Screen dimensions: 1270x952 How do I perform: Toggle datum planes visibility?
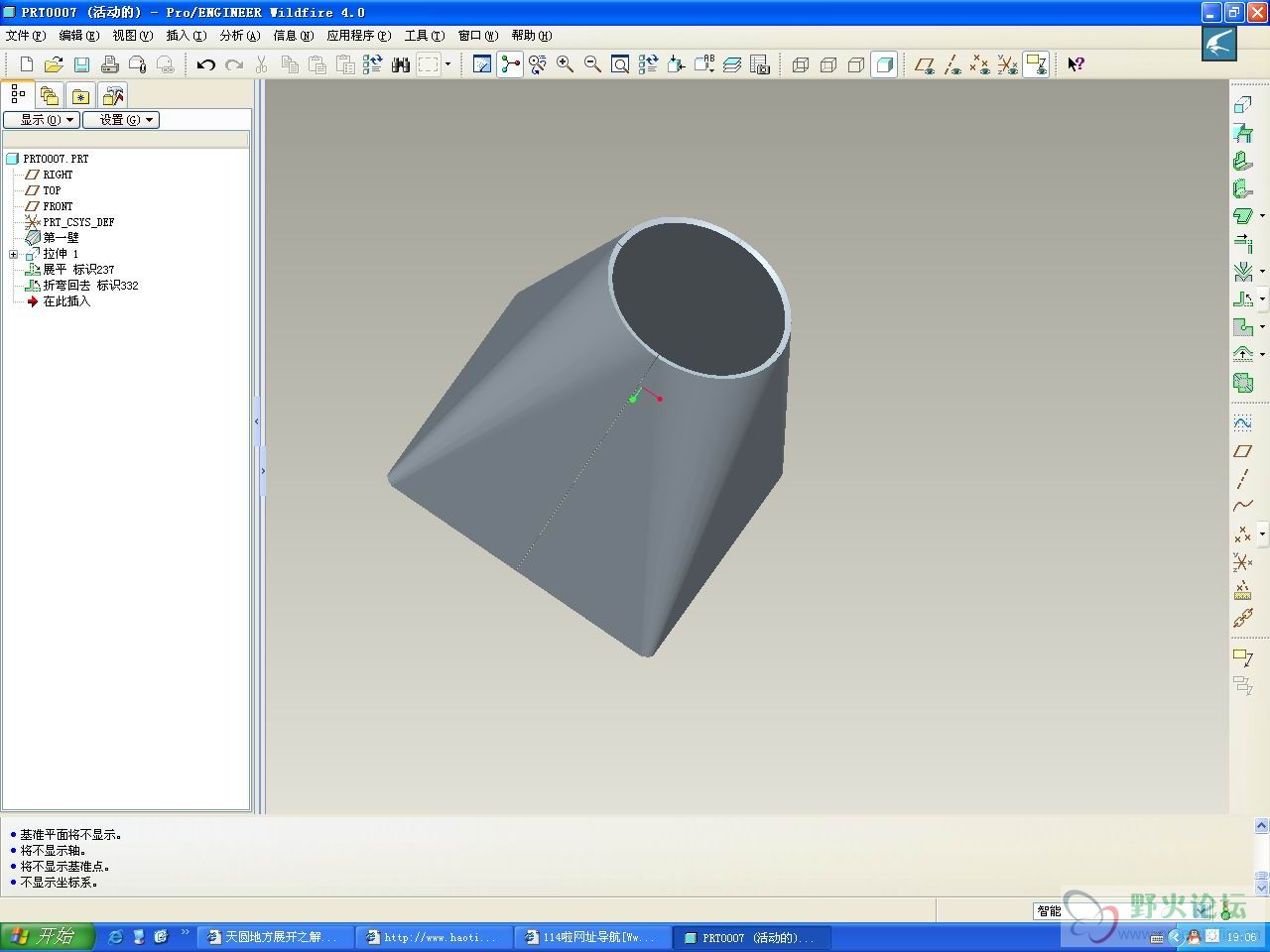coord(925,64)
